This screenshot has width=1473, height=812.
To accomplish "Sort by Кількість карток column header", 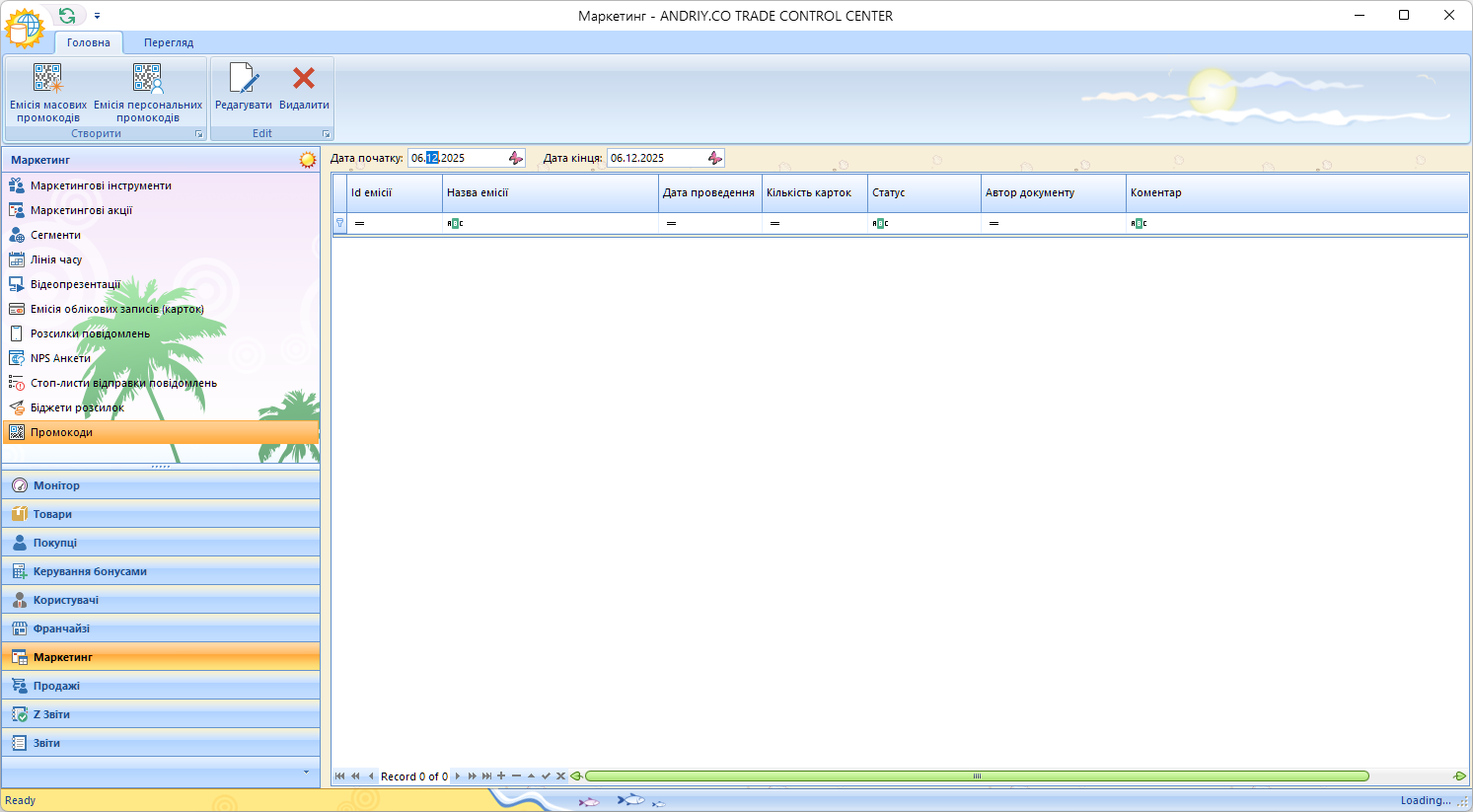I will point(808,192).
